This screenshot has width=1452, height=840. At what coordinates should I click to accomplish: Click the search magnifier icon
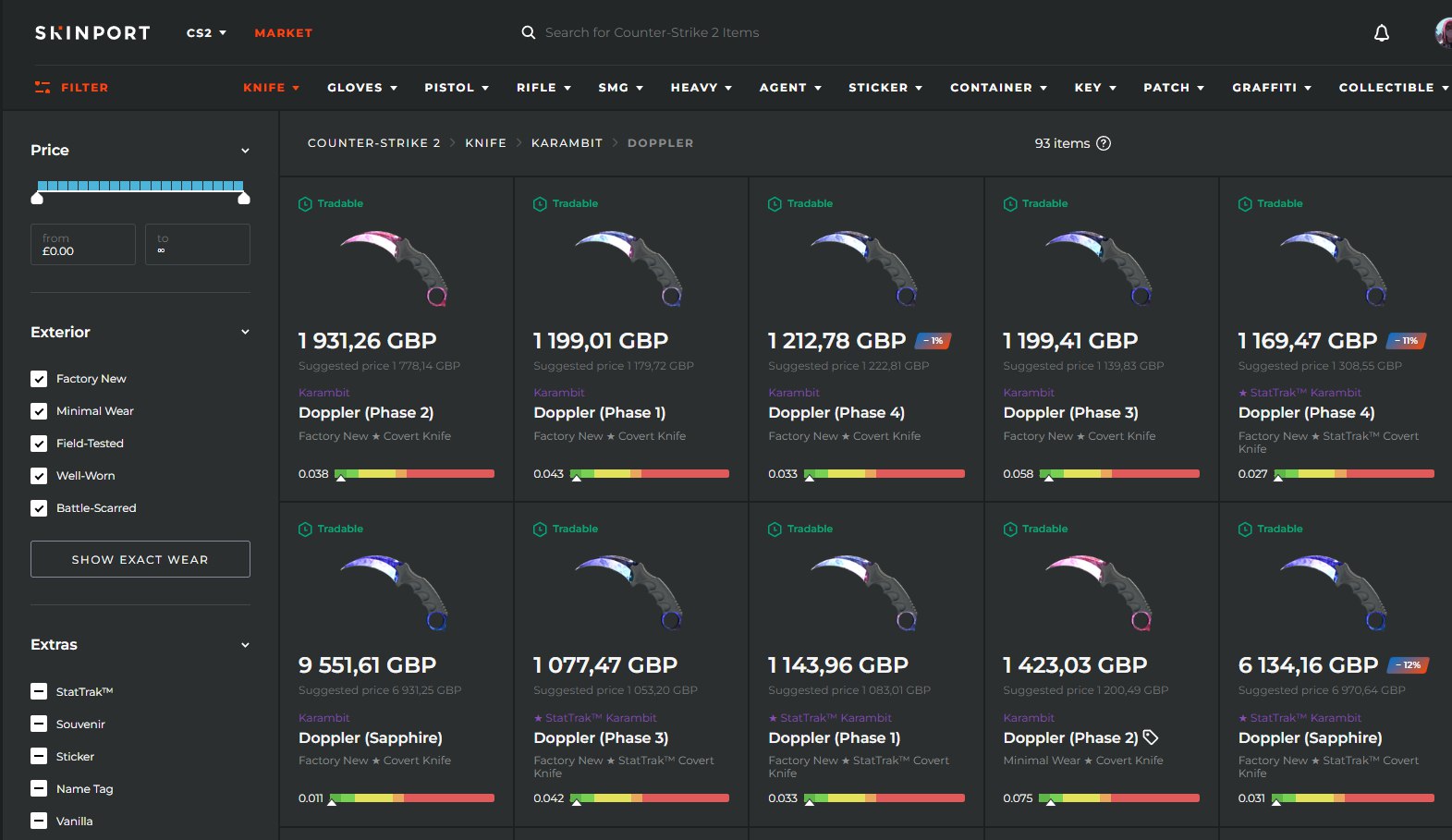pos(529,32)
